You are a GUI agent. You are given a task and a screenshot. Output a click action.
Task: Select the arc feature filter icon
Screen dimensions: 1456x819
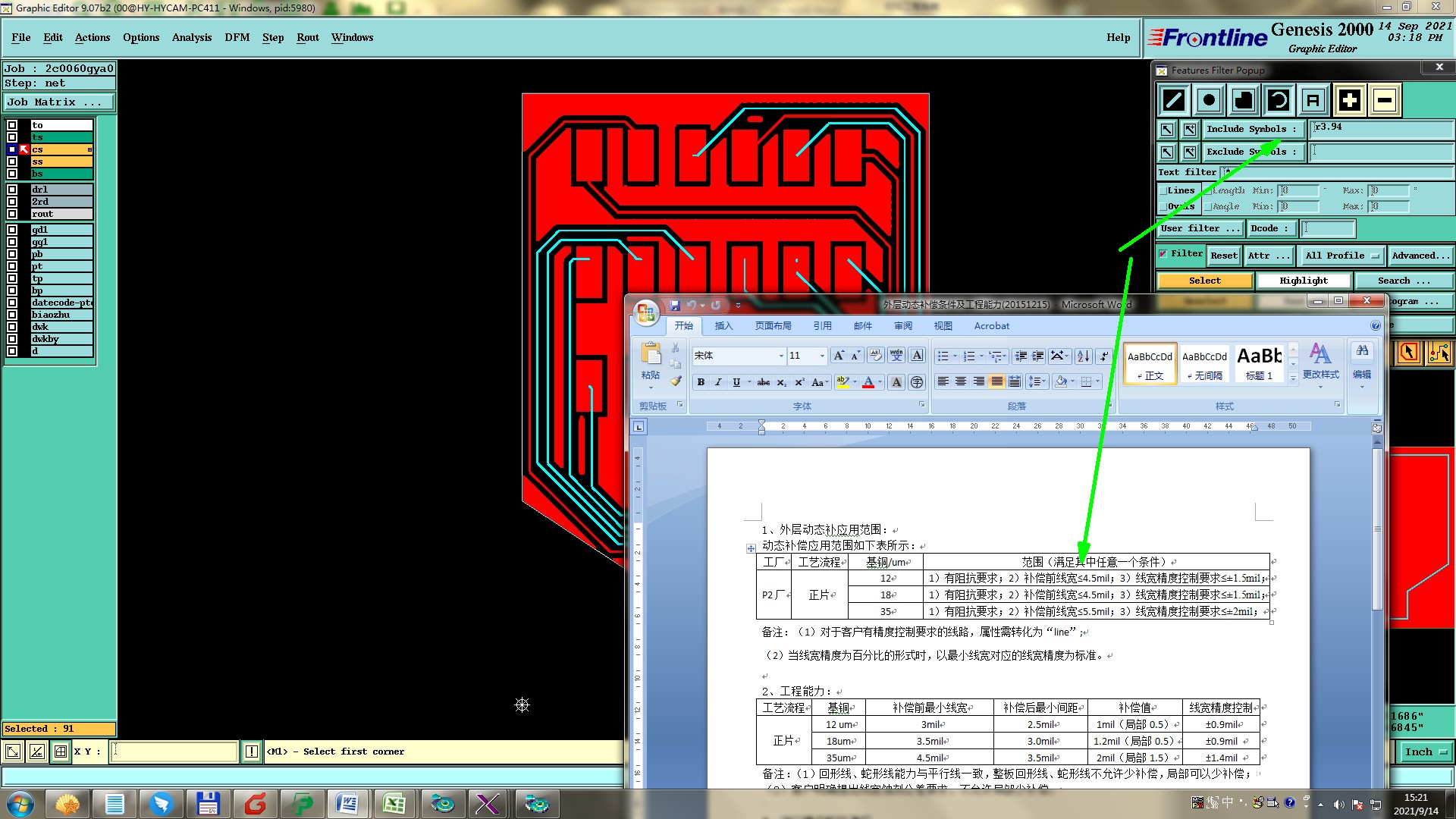[x=1279, y=100]
